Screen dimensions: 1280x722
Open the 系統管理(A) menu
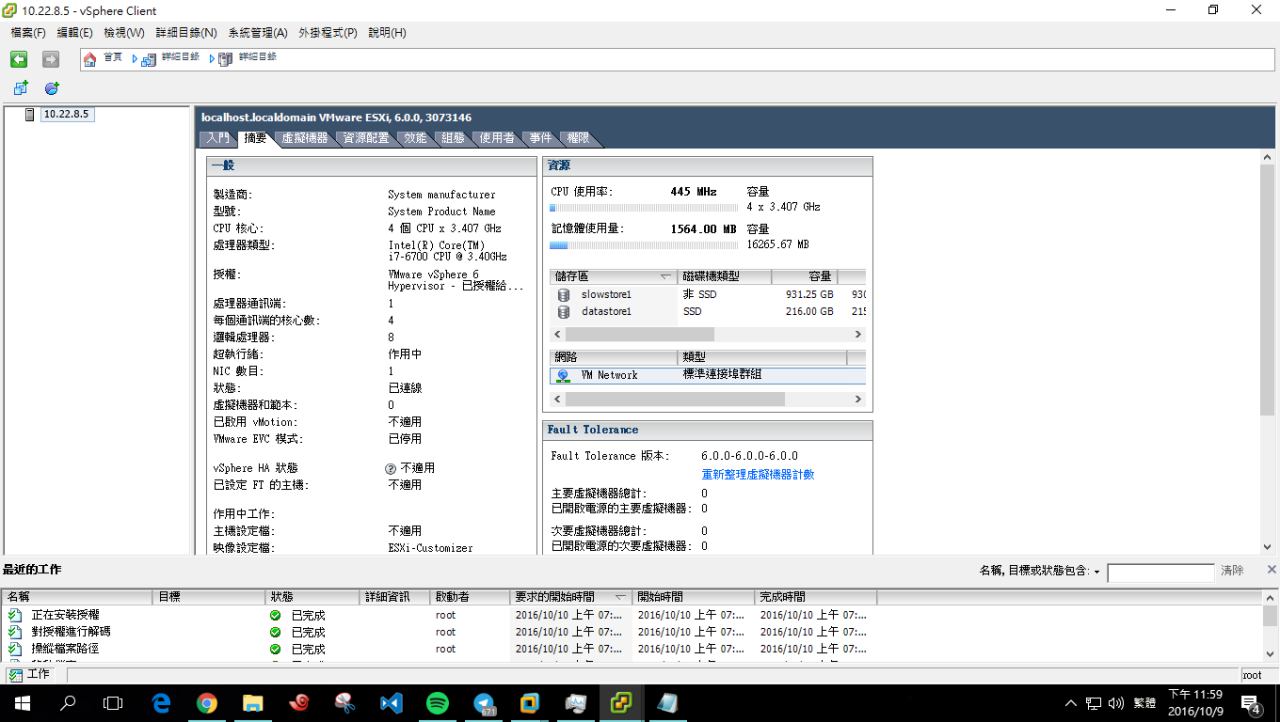(258, 33)
